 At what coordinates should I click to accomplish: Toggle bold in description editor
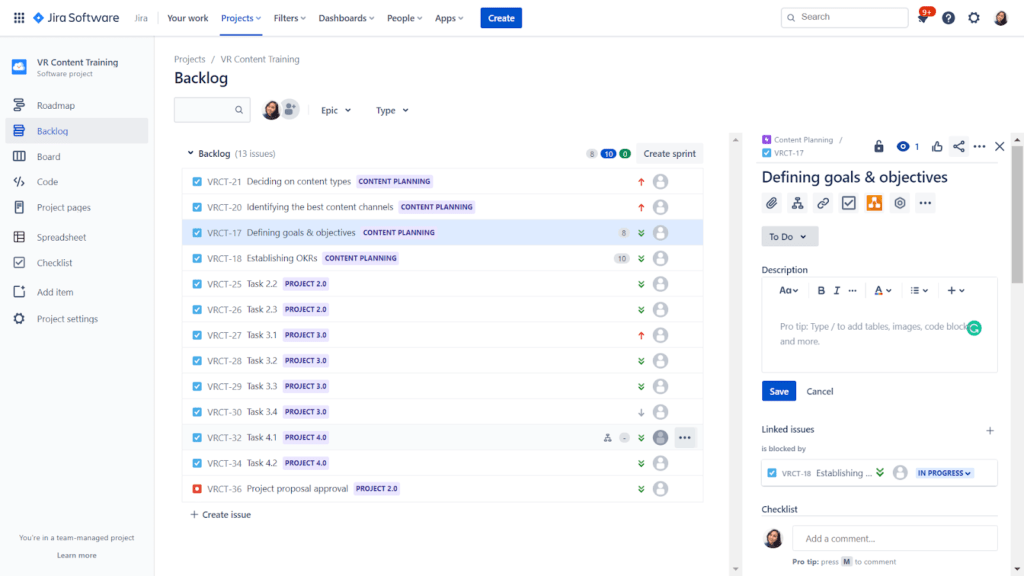point(821,291)
